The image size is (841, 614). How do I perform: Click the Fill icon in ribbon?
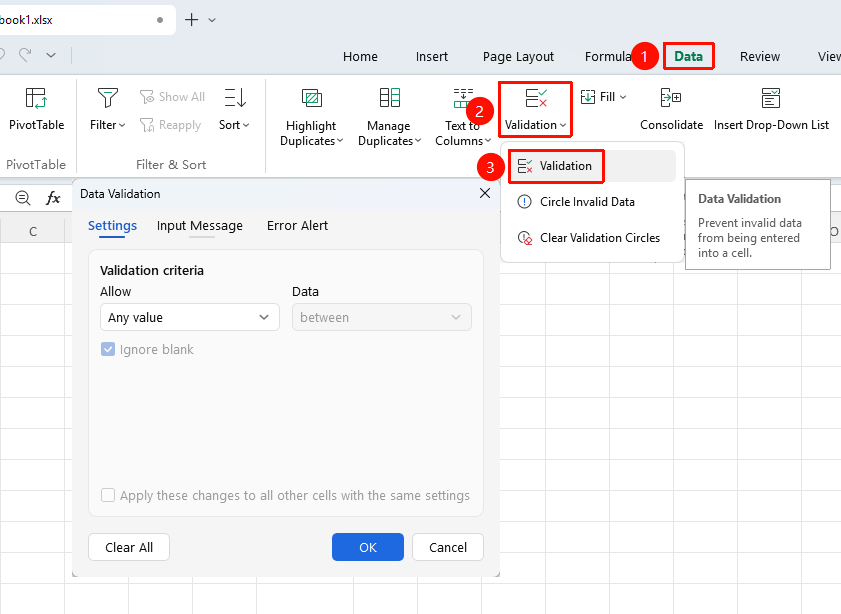pyautogui.click(x=588, y=97)
